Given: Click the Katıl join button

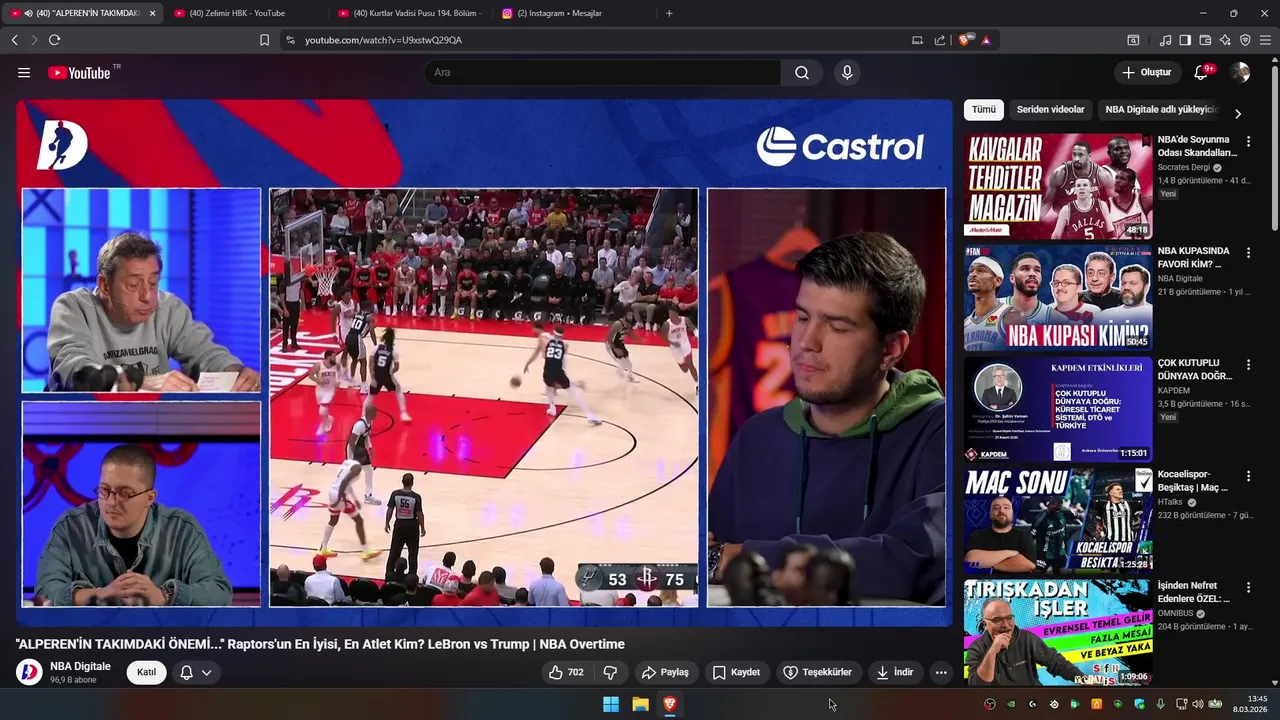Looking at the screenshot, I should pos(146,672).
